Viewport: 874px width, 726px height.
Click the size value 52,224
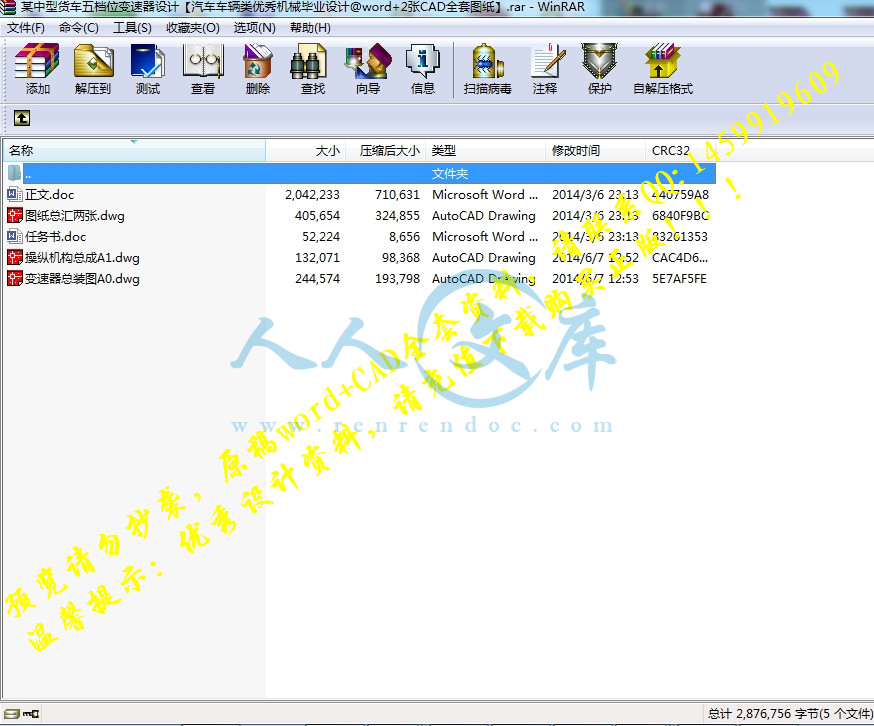(x=321, y=236)
